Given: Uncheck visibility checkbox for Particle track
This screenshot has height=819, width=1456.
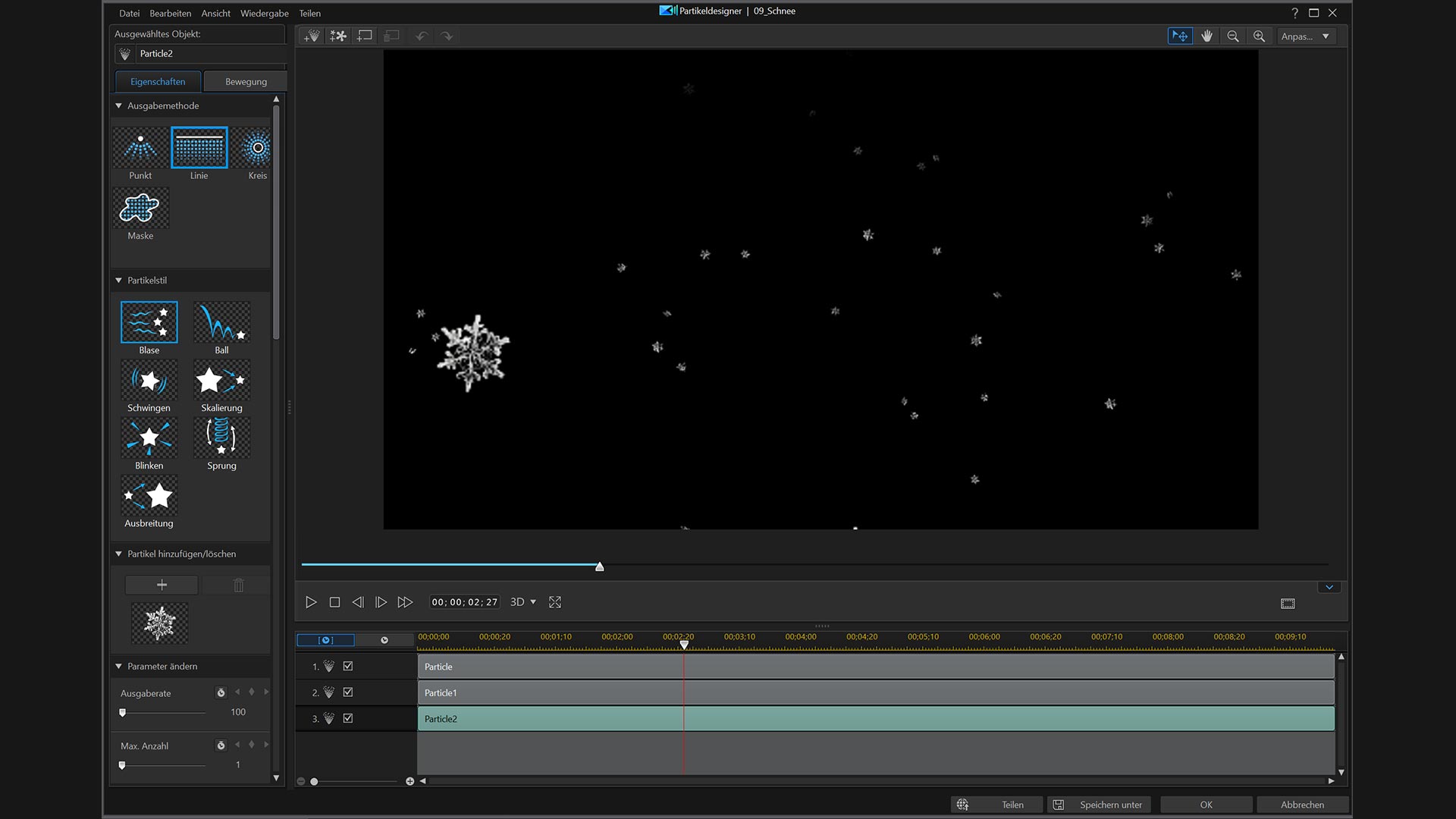Looking at the screenshot, I should pyautogui.click(x=348, y=667).
